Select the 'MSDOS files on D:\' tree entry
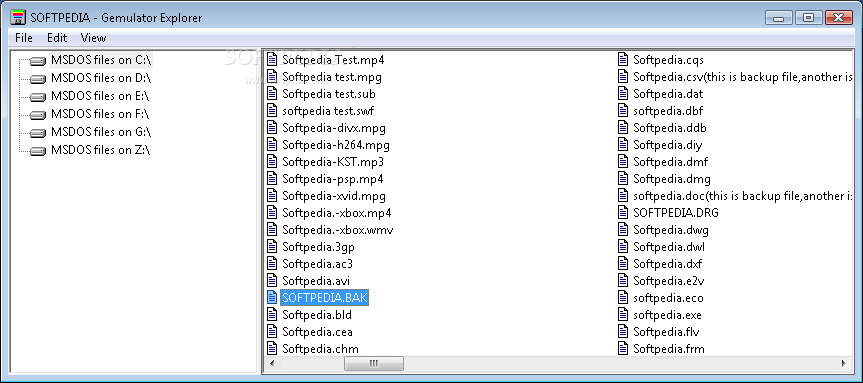This screenshot has width=863, height=383. click(101, 78)
